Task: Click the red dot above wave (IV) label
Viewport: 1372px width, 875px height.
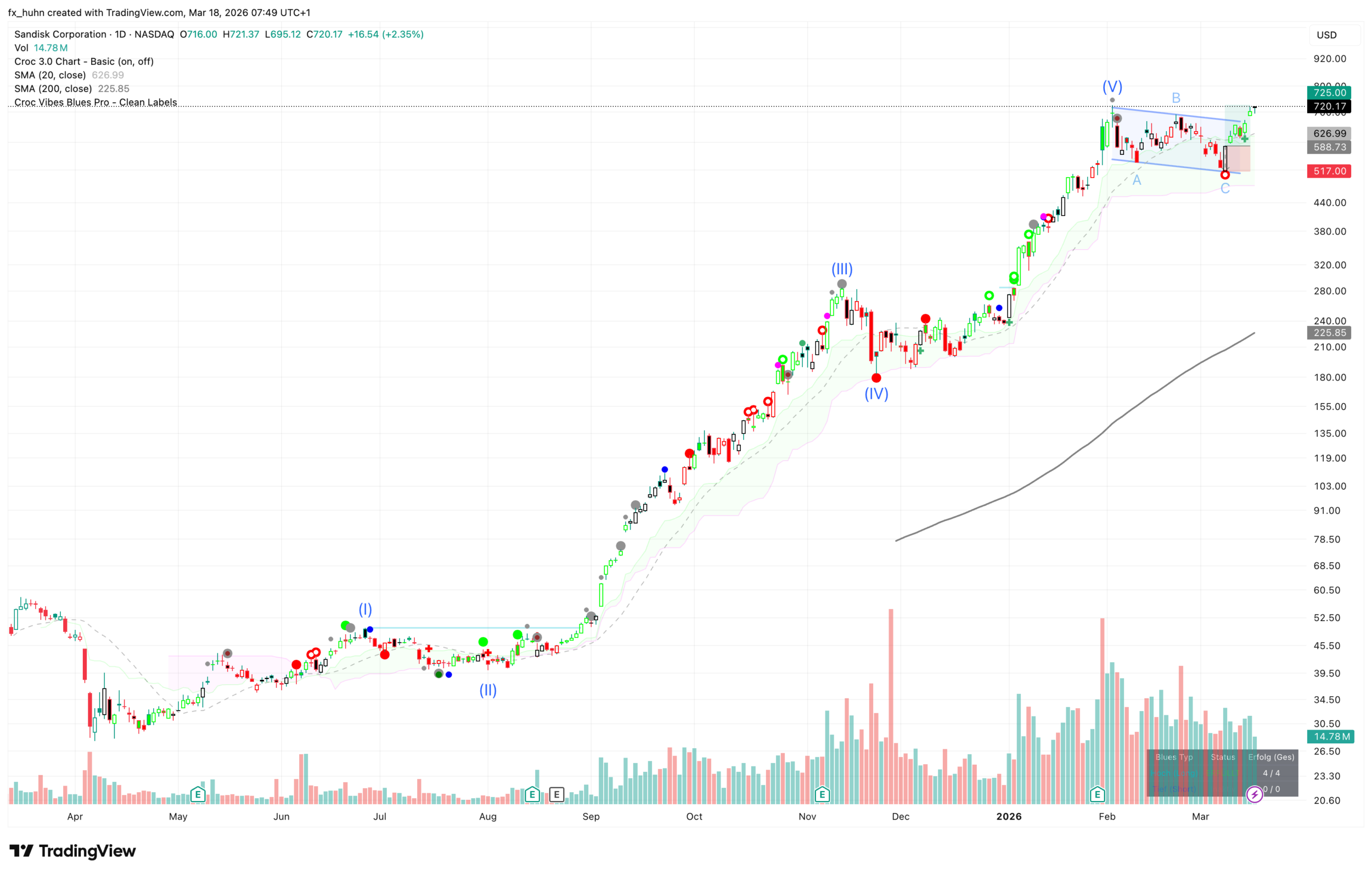Action: point(876,379)
